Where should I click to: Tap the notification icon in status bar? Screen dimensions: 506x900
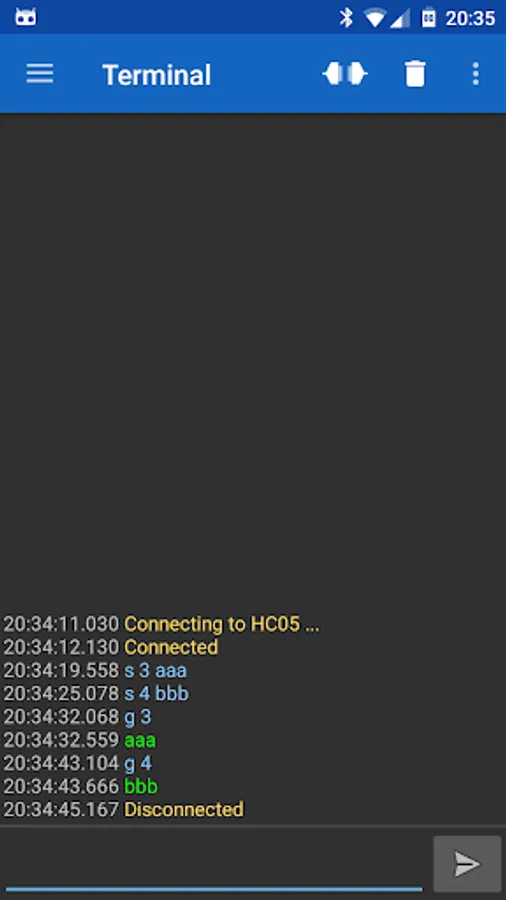26,17
